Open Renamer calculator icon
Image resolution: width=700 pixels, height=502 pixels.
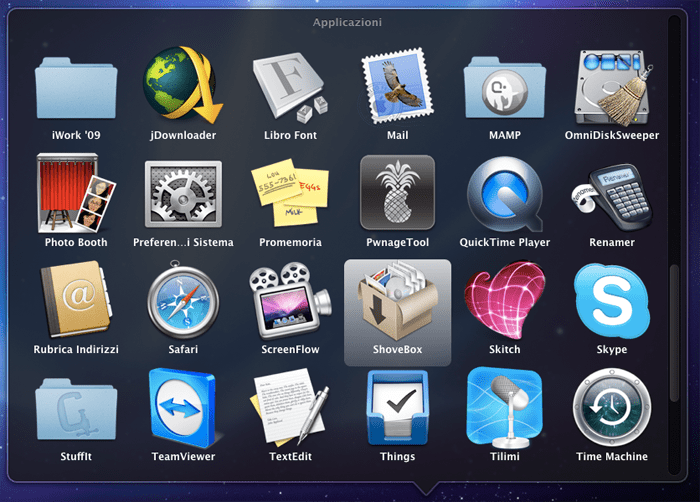pos(612,197)
